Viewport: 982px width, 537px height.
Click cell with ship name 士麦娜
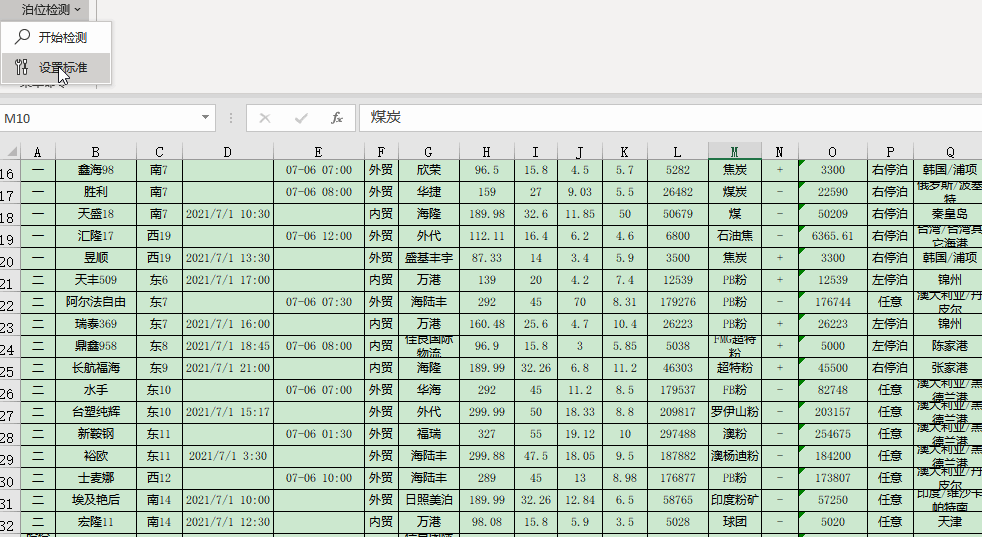(96, 477)
